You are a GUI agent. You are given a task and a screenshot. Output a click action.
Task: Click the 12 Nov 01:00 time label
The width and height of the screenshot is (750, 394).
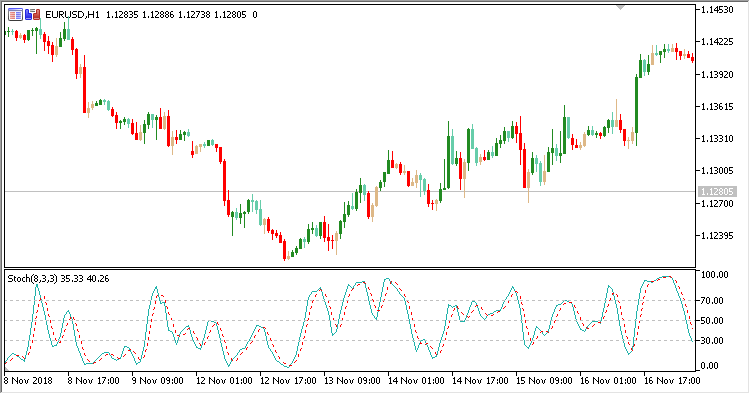pyautogui.click(x=224, y=381)
